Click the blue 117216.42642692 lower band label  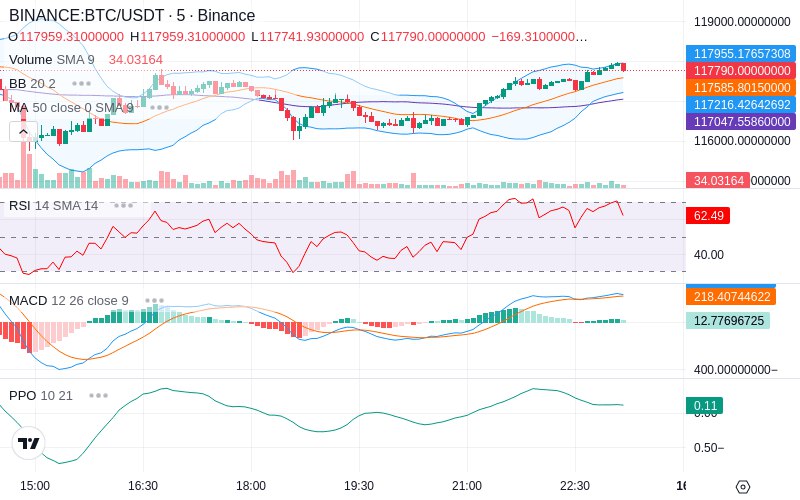coord(741,105)
